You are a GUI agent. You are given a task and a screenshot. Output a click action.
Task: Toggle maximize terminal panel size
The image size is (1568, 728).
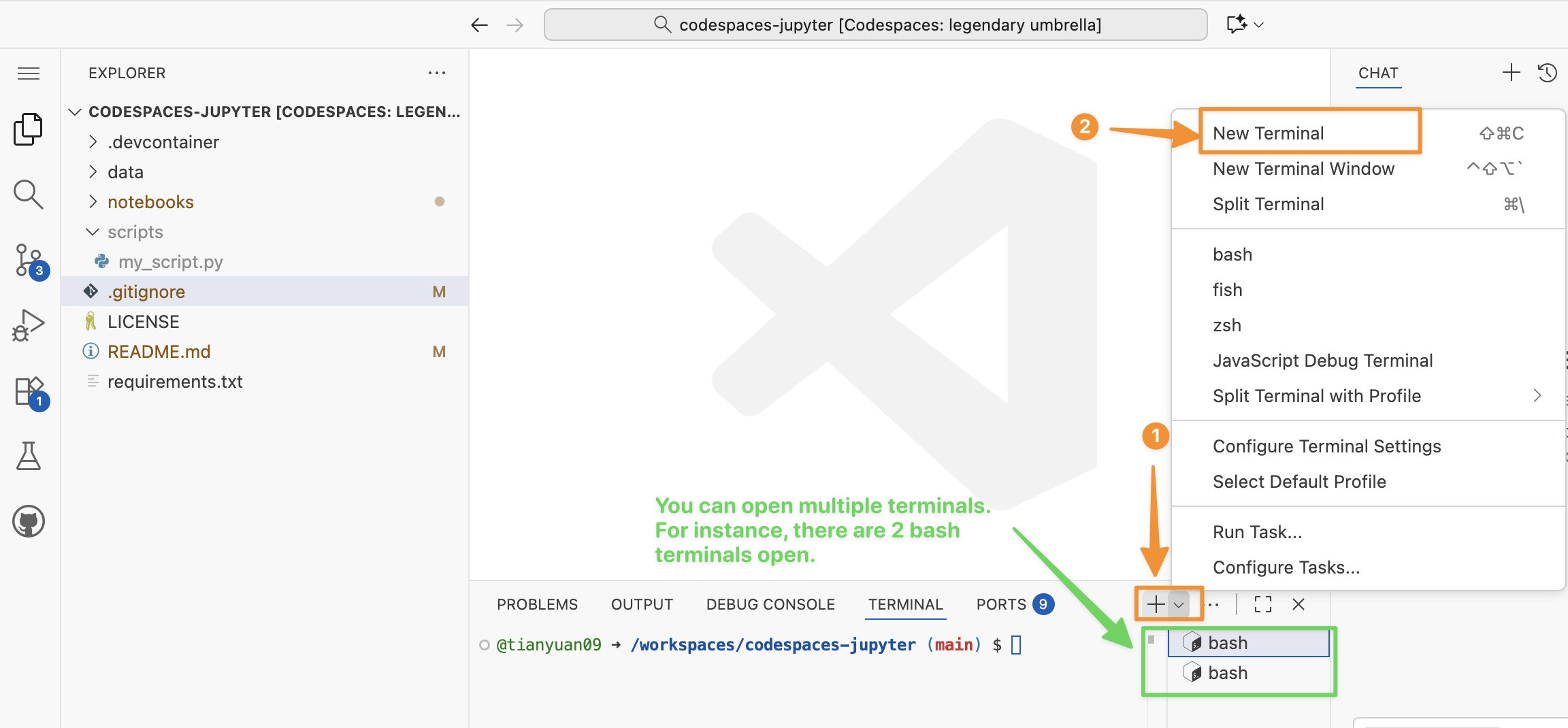(1262, 604)
